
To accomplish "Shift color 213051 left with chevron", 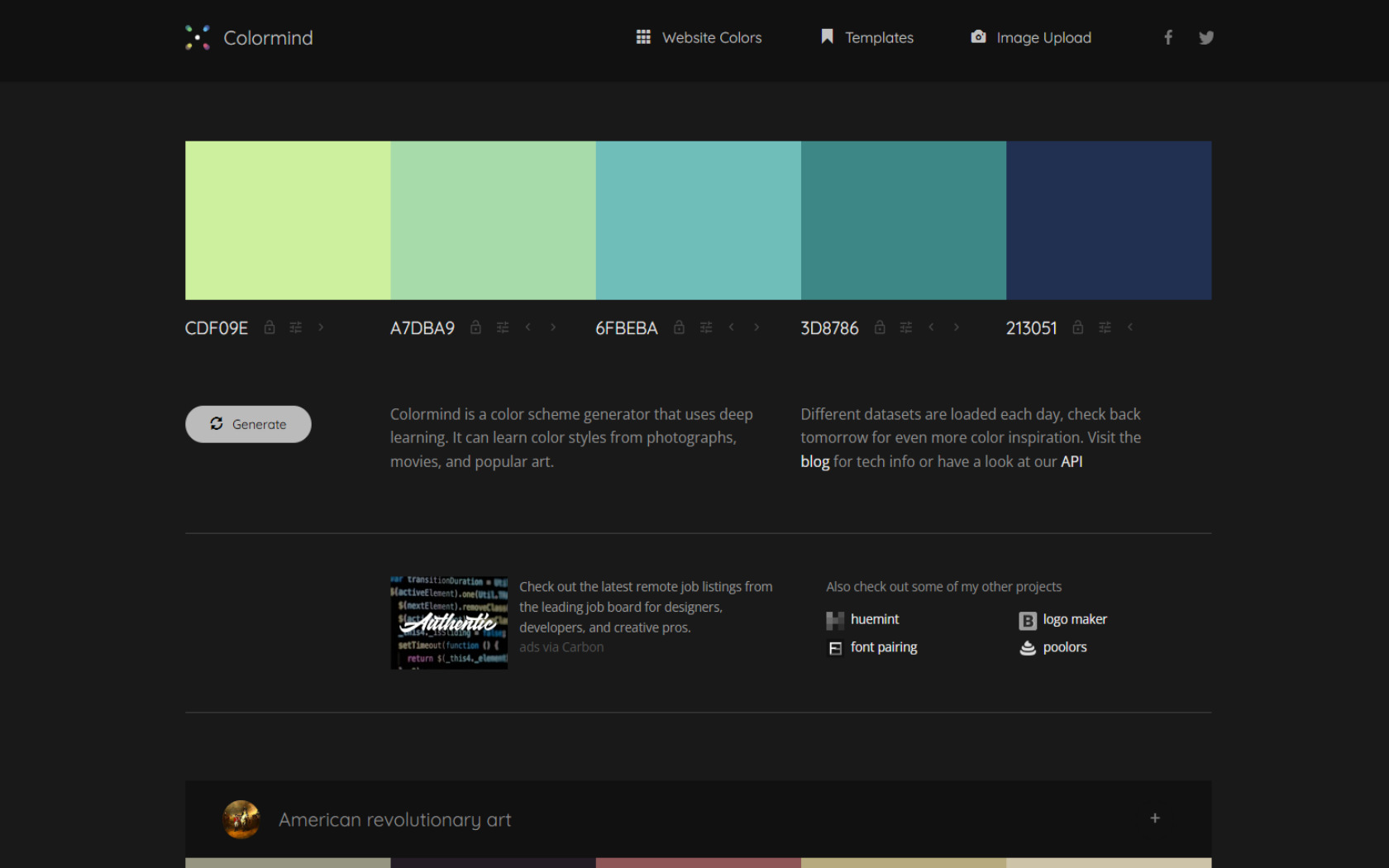I will 1130,327.
